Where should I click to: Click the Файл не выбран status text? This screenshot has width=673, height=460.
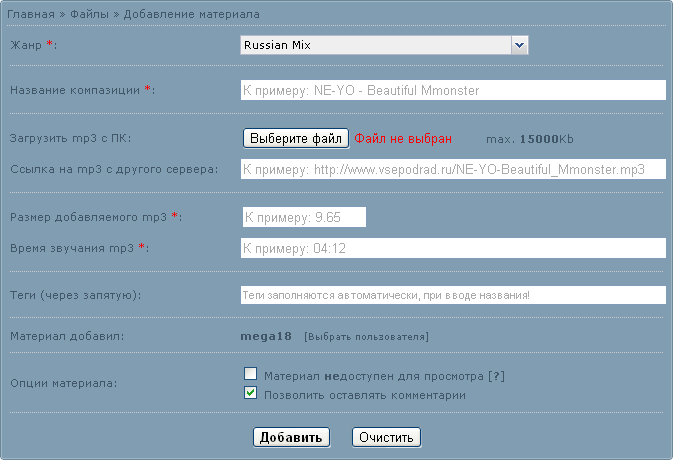[x=403, y=139]
